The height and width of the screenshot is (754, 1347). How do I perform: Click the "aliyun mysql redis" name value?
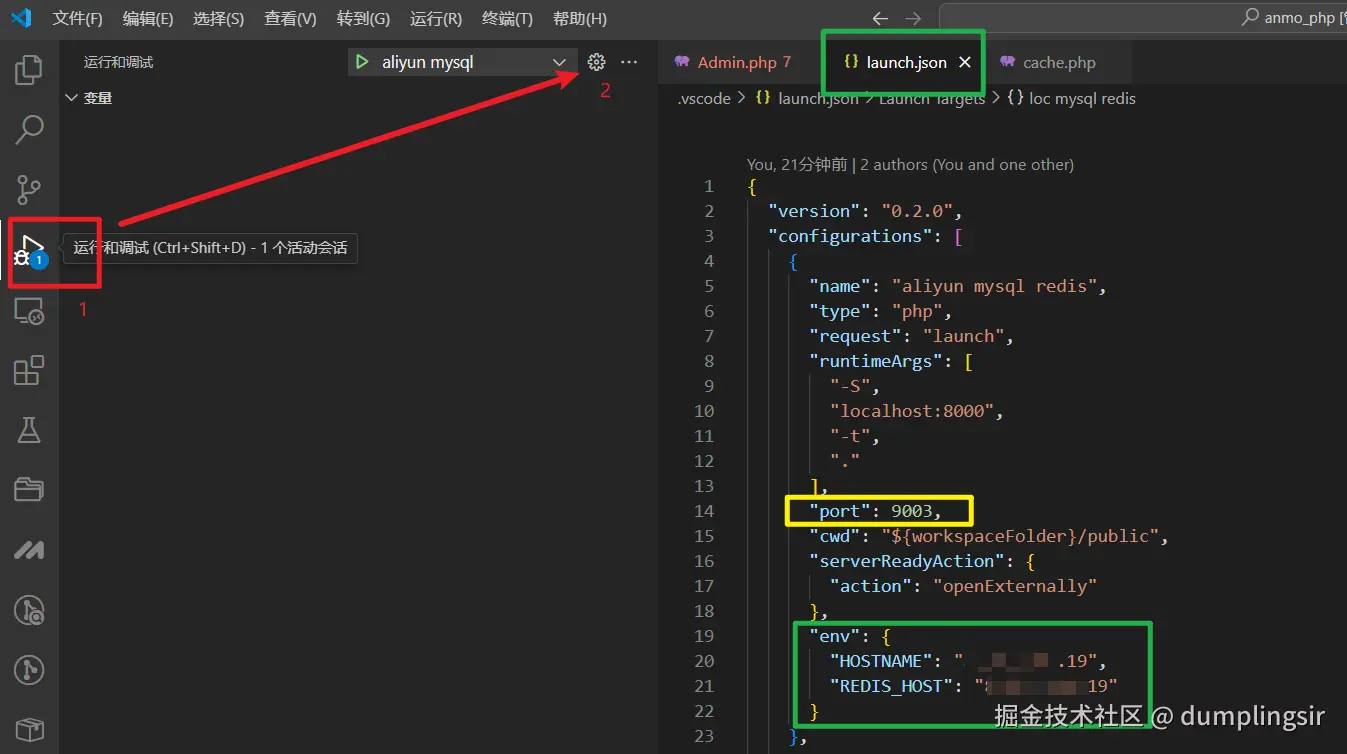click(993, 286)
